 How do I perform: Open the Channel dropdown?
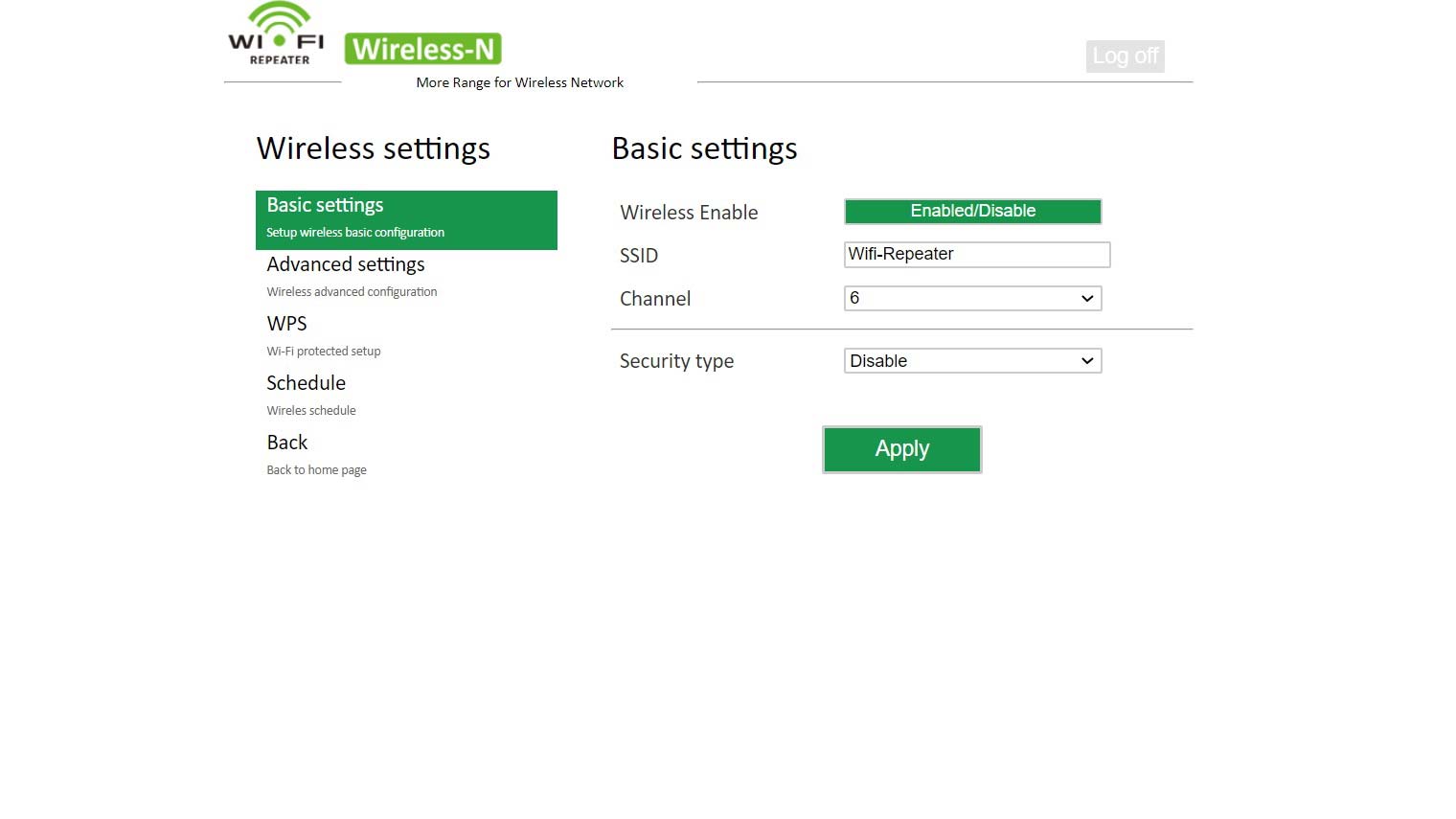(972, 298)
